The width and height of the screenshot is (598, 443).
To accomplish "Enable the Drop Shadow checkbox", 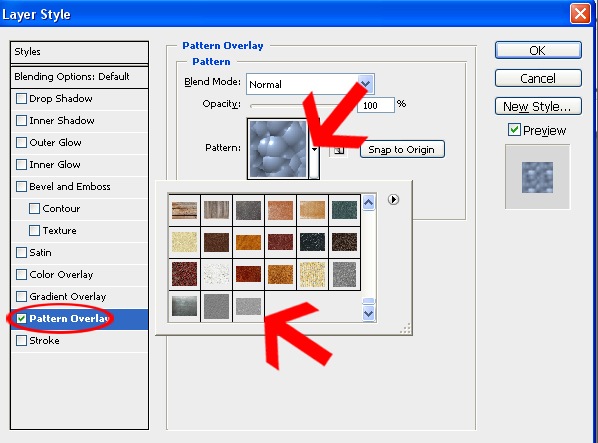I will coord(21,99).
